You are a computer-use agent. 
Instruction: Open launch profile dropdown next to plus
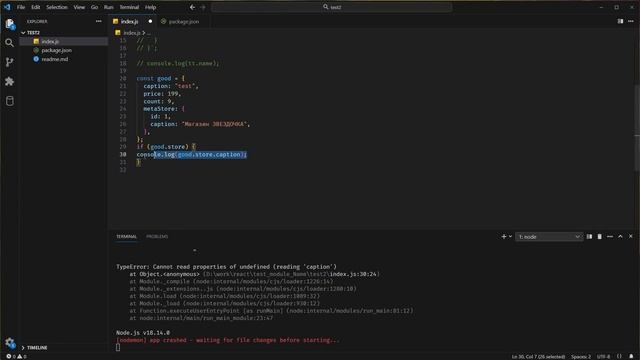coord(510,236)
